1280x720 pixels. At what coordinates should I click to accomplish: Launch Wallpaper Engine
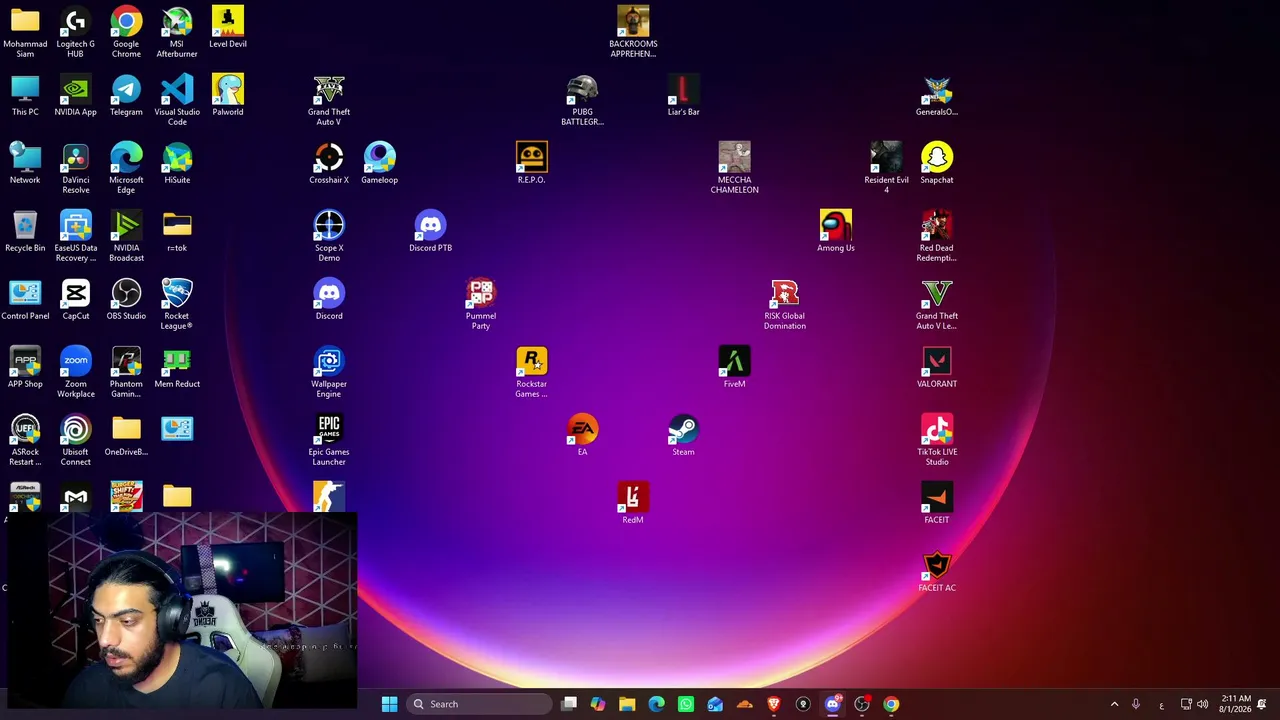[x=329, y=372]
